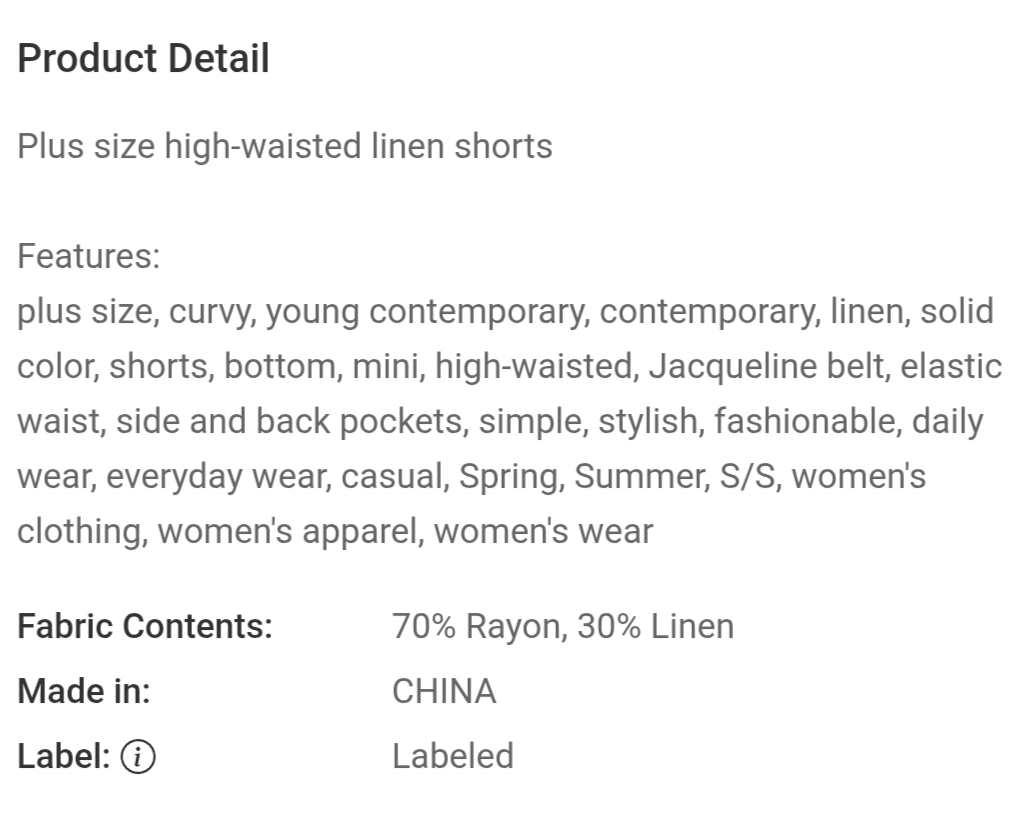Click the 'Labeled' value text
The width and height of the screenshot is (1015, 835).
pos(453,755)
